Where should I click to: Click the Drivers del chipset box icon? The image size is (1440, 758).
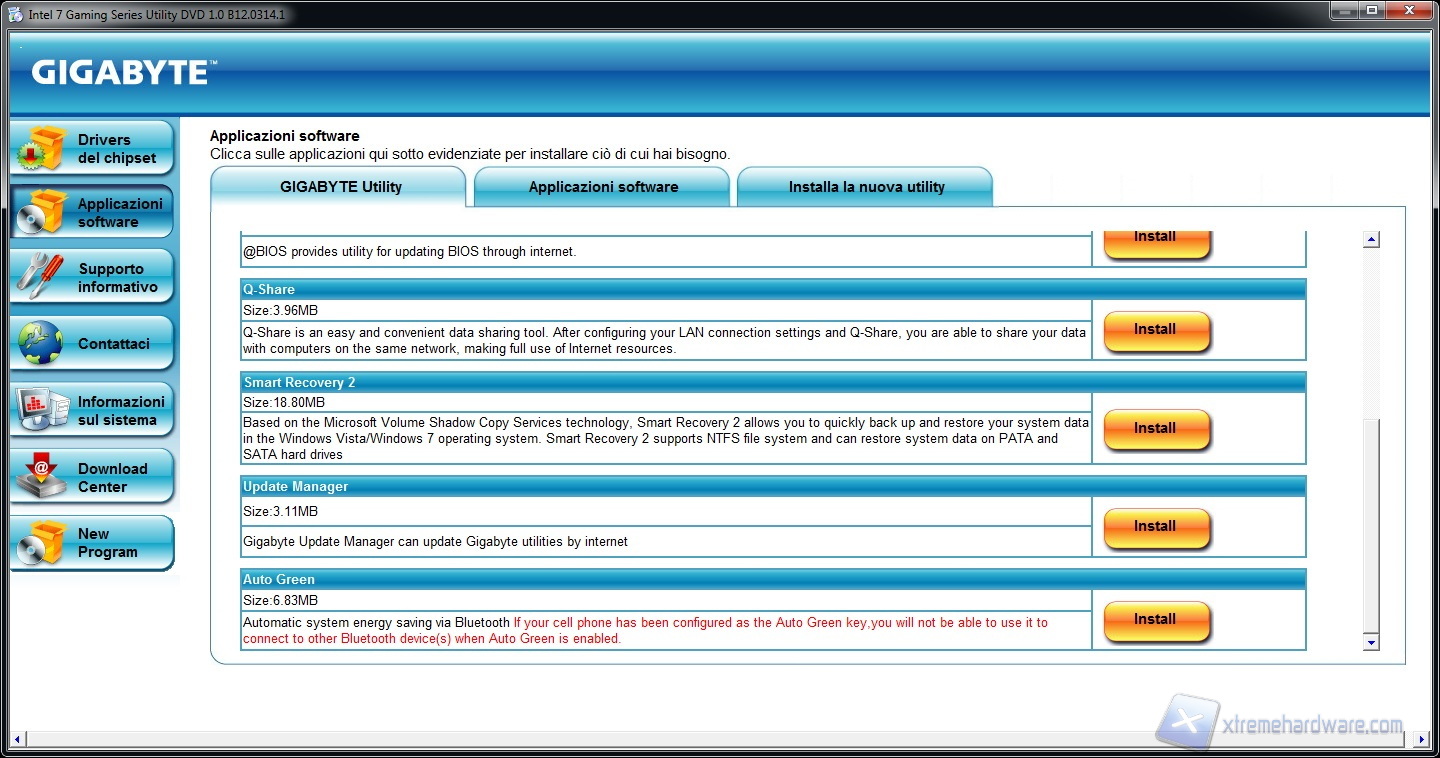click(x=42, y=149)
